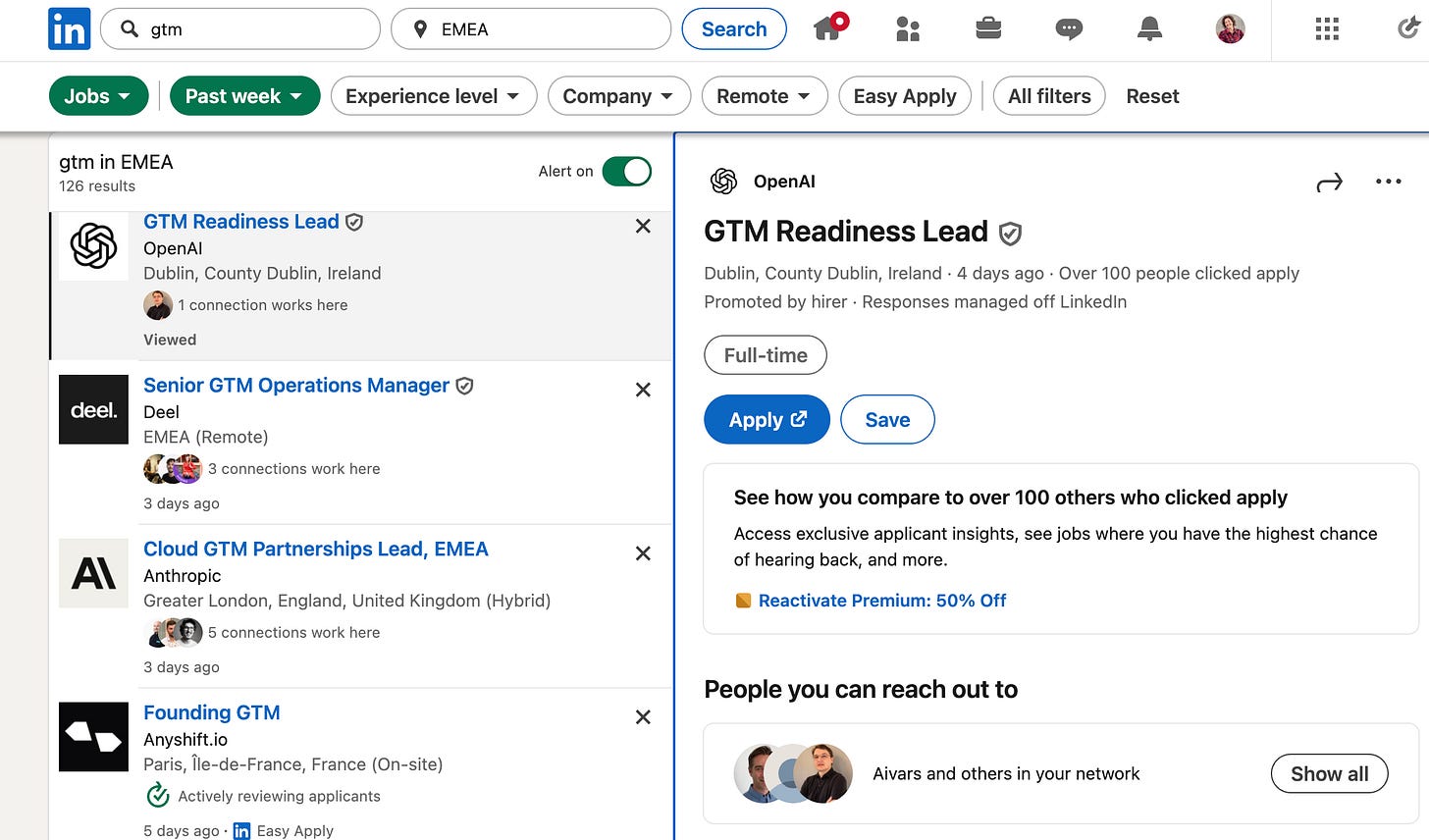This screenshot has height=840, width=1429.
Task: Open the Jobs category dropdown
Action: point(98,96)
